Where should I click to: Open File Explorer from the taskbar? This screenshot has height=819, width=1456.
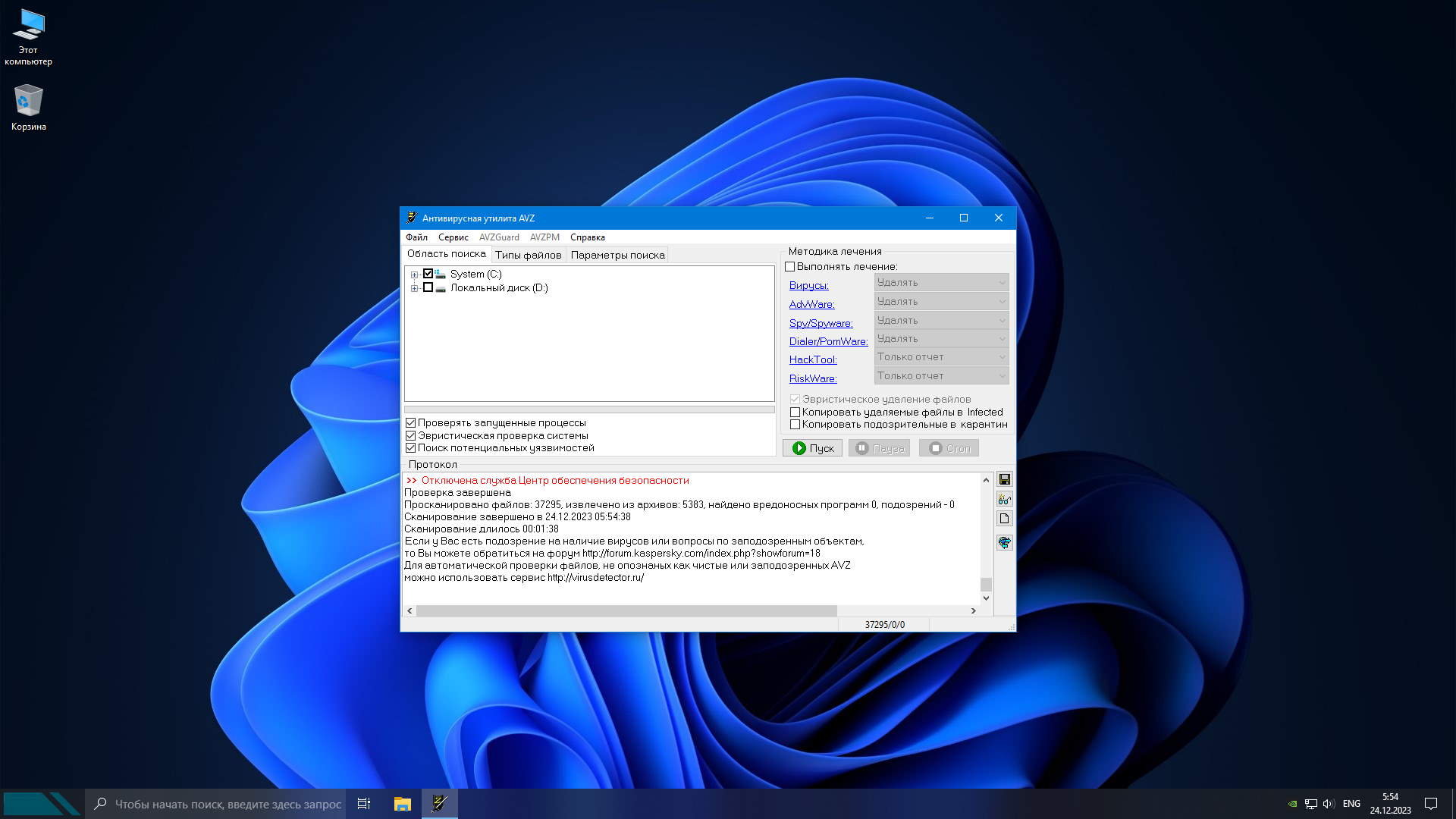[402, 804]
